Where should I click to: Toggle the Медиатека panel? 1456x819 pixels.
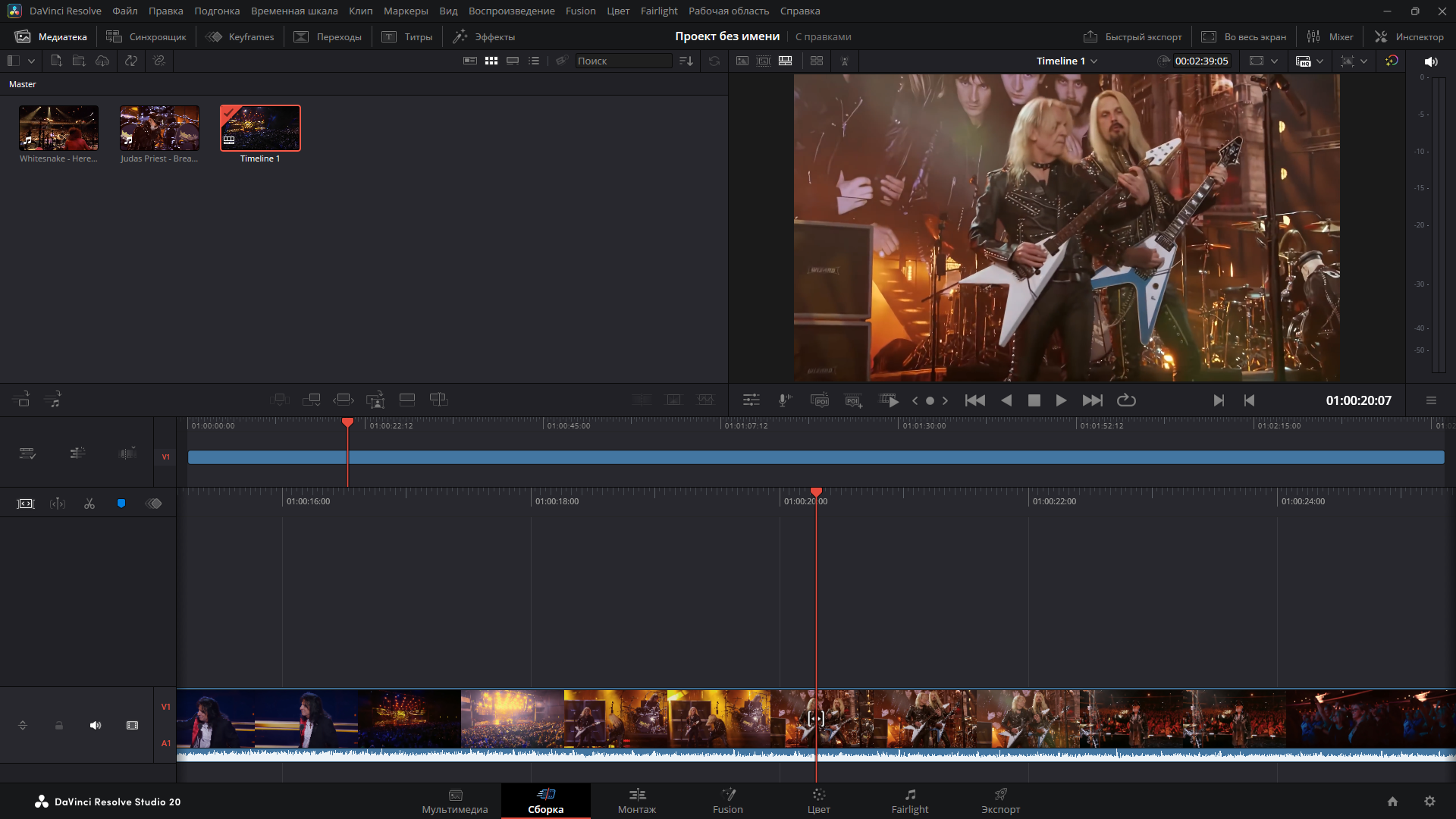(x=52, y=36)
